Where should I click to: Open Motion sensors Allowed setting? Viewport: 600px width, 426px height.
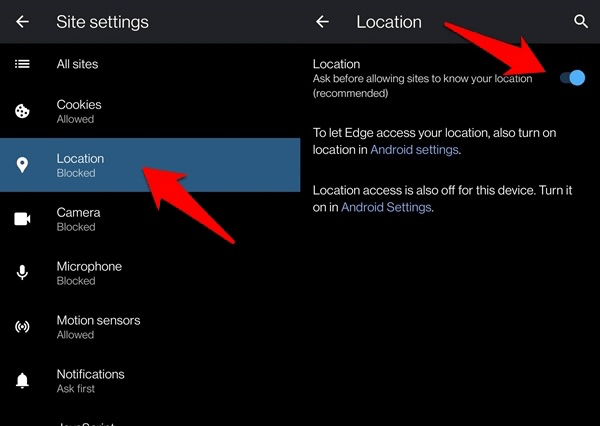coord(98,327)
